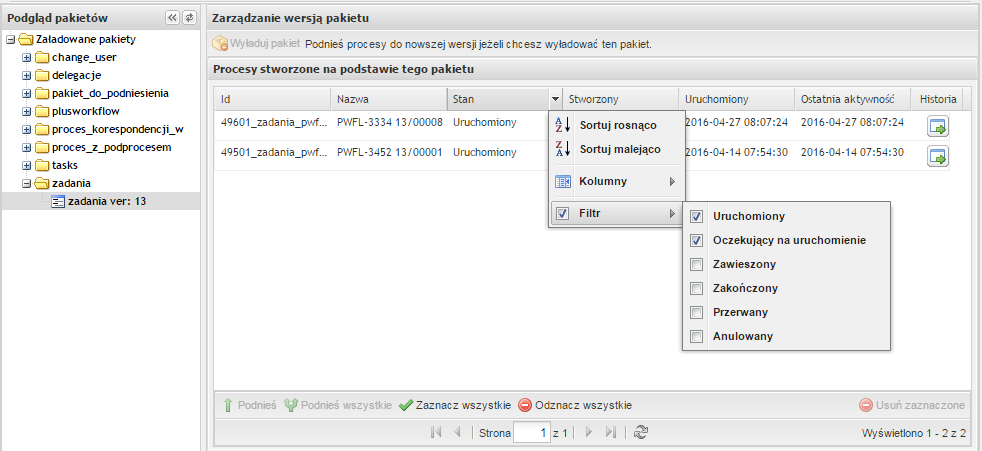This screenshot has width=982, height=451.
Task: Click Zaznacz wszystkie button
Action: click(x=455, y=405)
